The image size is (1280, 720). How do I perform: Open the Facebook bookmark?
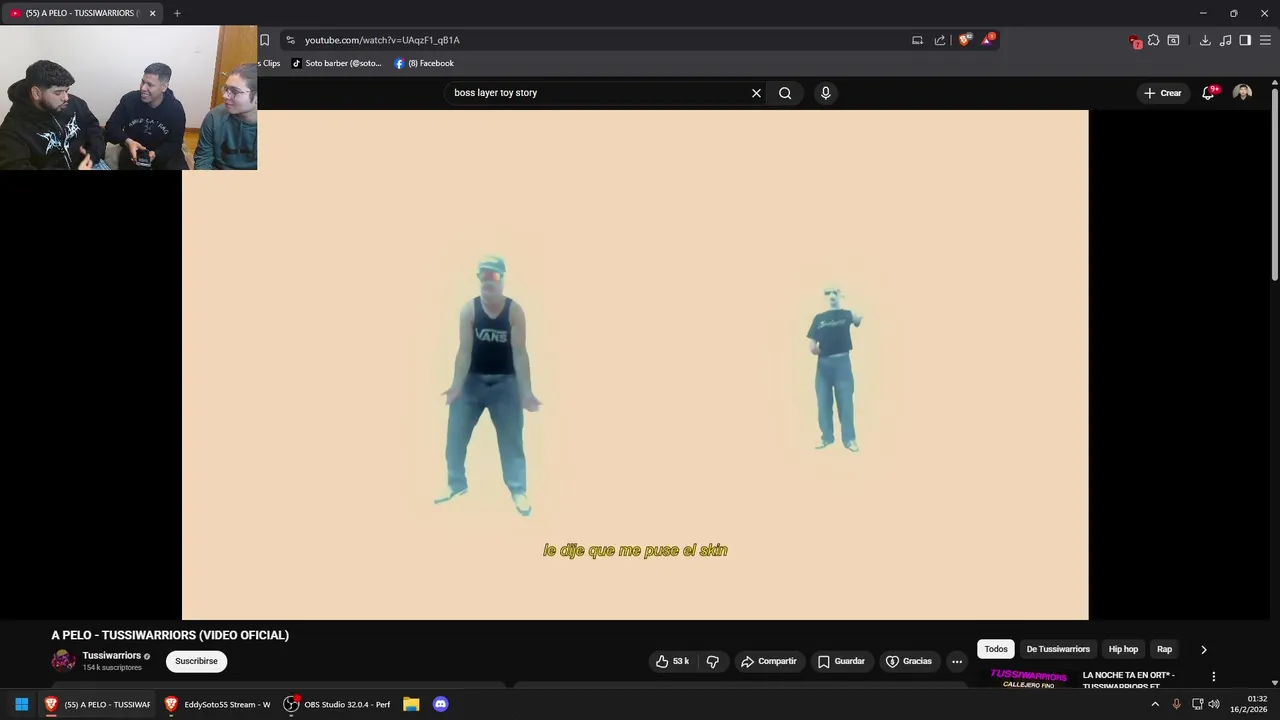[x=424, y=63]
